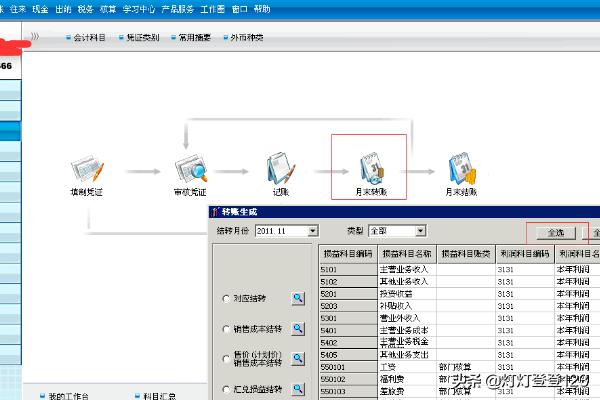The width and height of the screenshot is (600, 400).
Task: Select the 补贴收入 cell
Action: pos(407,306)
